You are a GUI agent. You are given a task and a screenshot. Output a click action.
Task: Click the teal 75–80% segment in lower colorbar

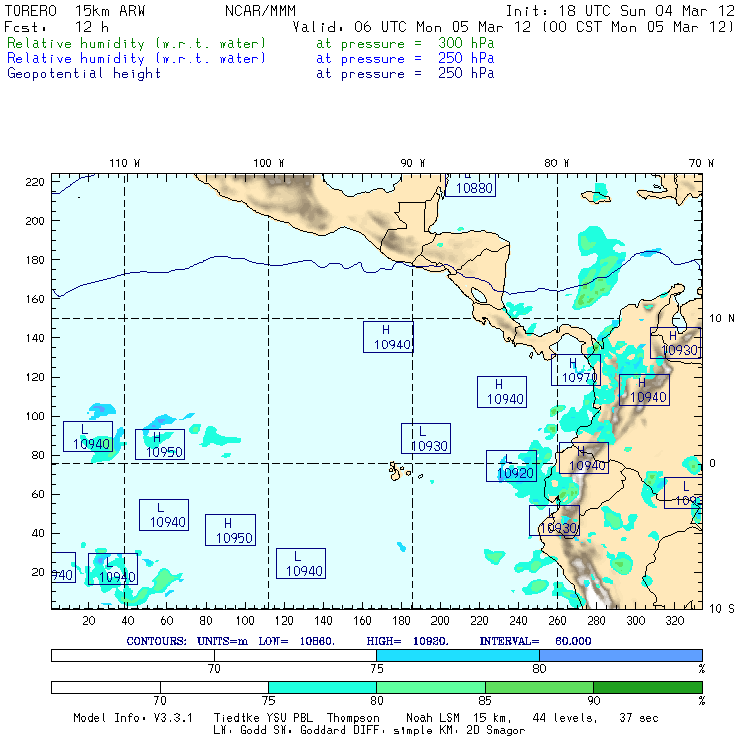pyautogui.click(x=322, y=687)
